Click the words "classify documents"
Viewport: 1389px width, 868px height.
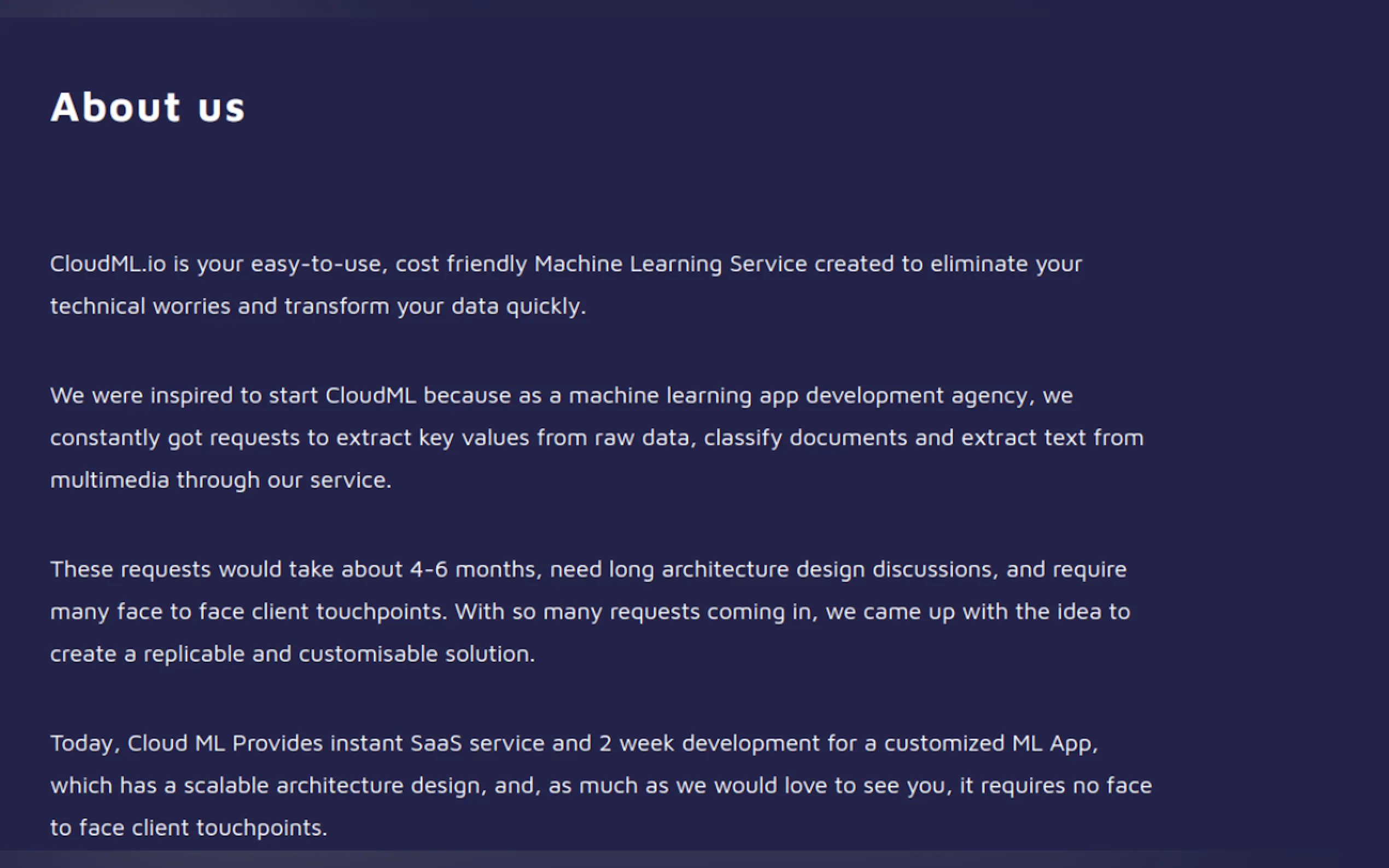click(805, 438)
